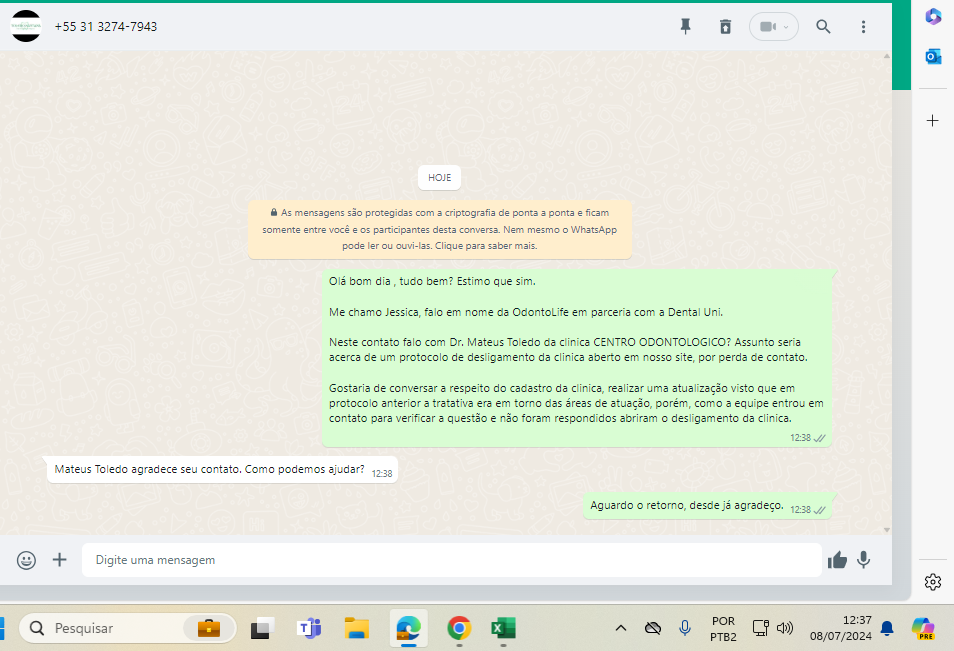Open Copilot preview in the taskbar
Image resolution: width=954 pixels, height=651 pixels.
[923, 628]
